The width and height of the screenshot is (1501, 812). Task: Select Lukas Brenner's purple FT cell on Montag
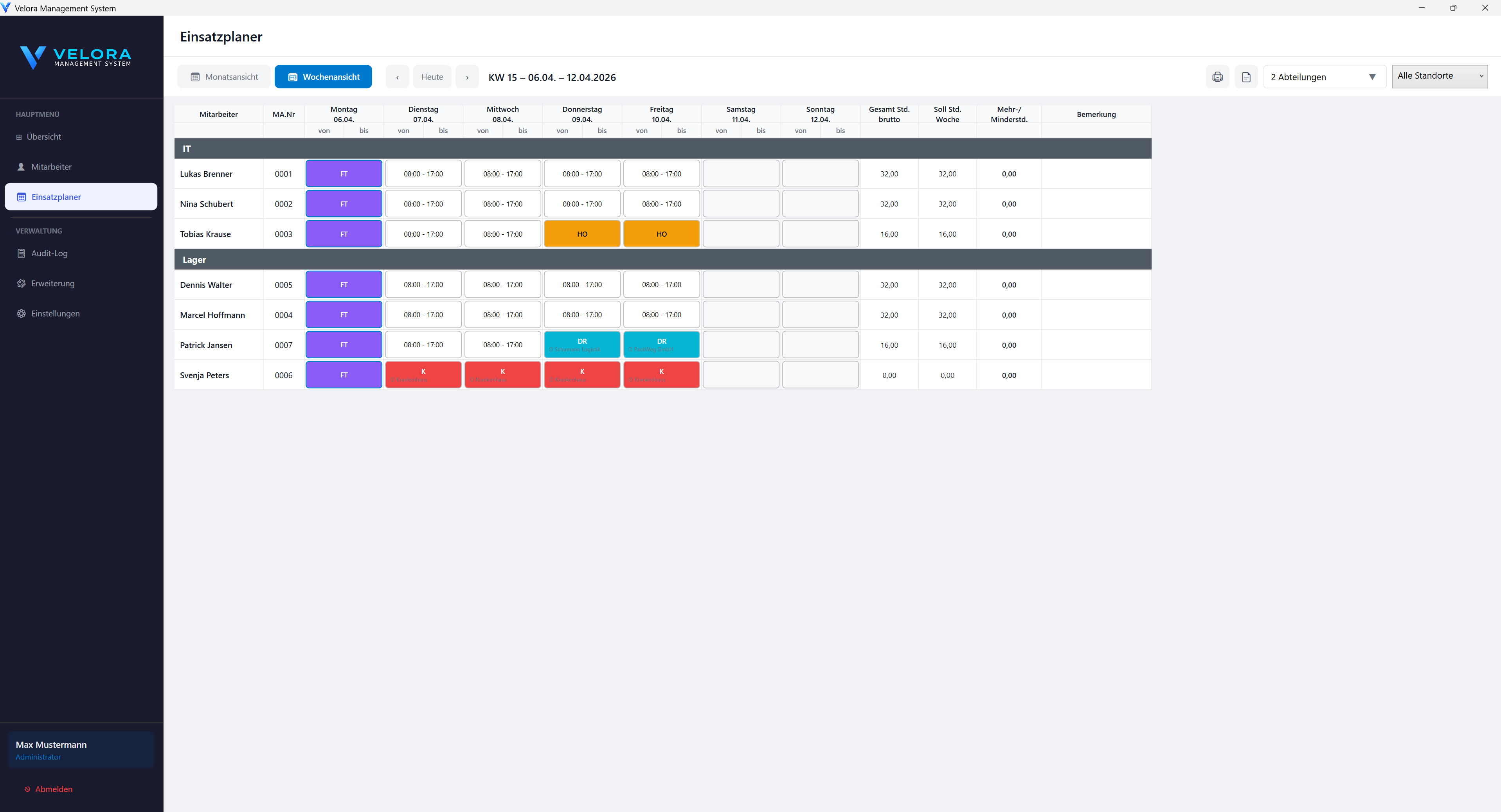click(x=344, y=174)
